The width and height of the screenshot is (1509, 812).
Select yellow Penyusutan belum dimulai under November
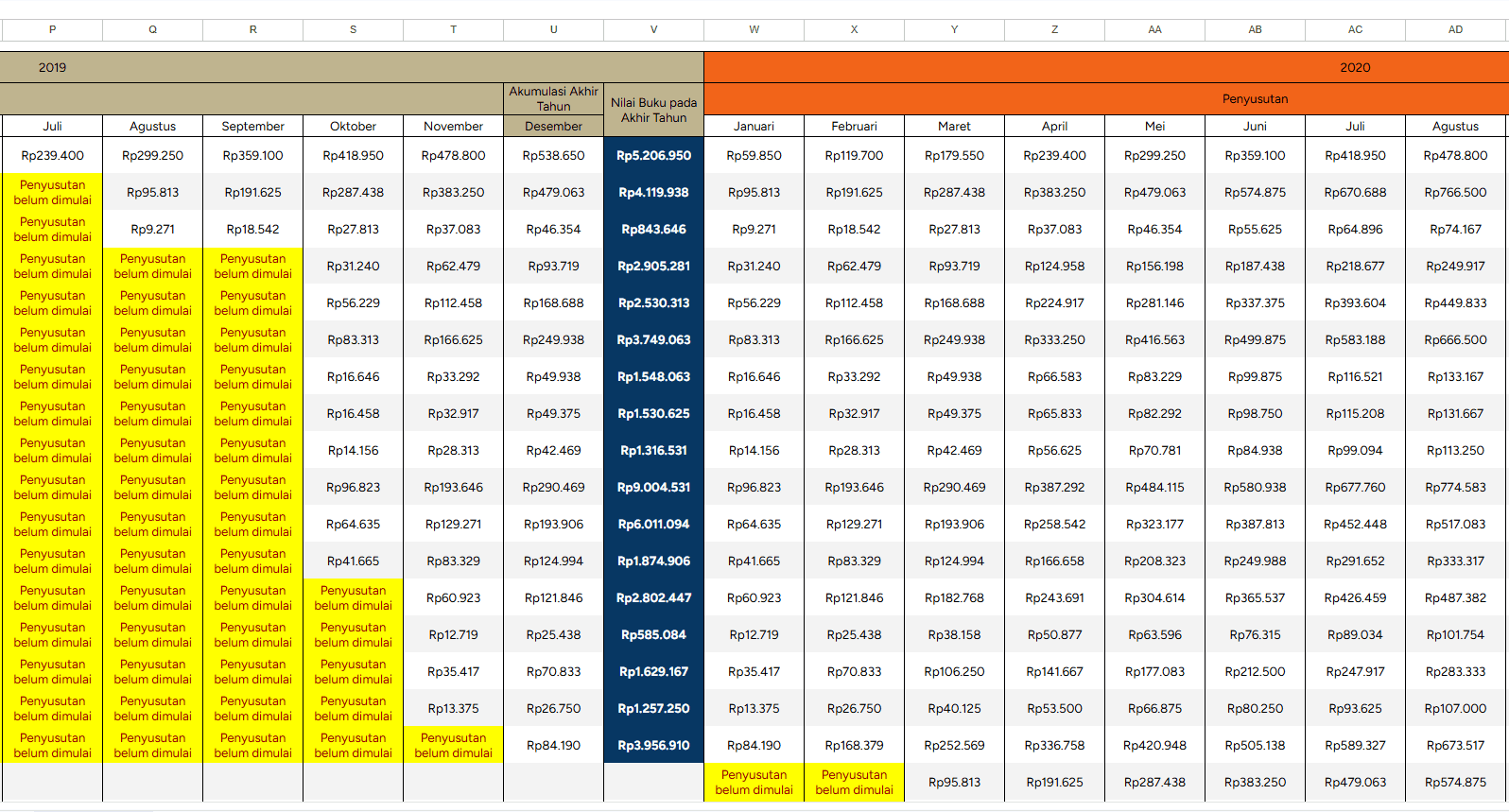pos(453,745)
